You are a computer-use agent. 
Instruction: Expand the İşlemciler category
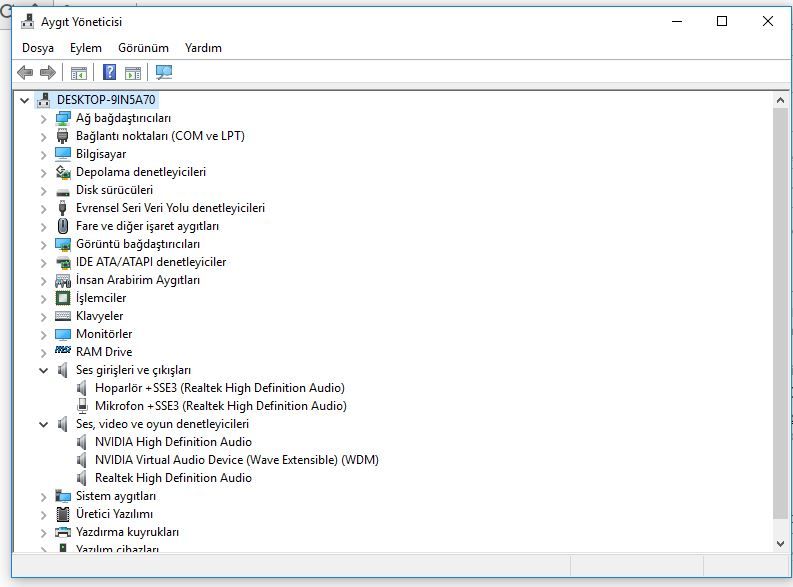point(43,299)
